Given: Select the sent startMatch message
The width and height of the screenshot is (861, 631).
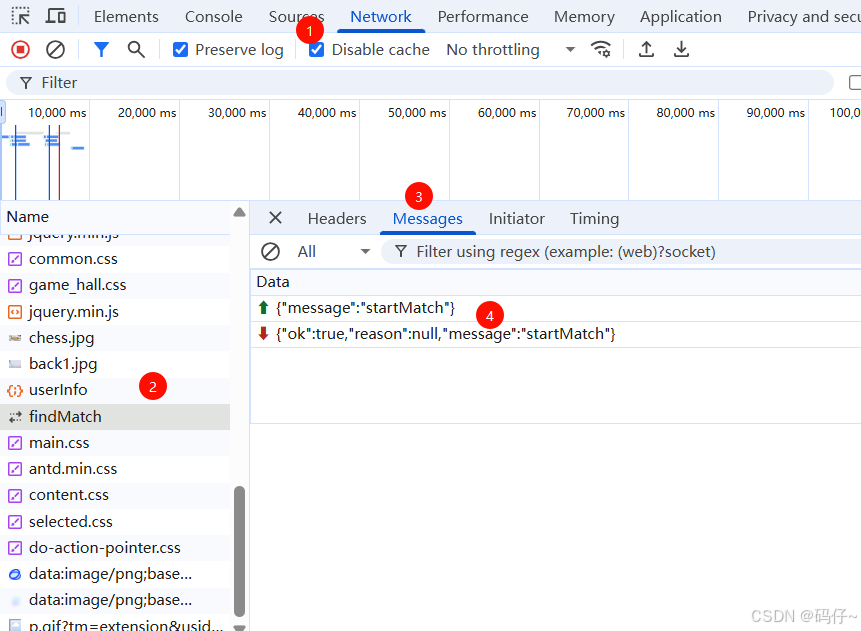Looking at the screenshot, I should 556,308.
